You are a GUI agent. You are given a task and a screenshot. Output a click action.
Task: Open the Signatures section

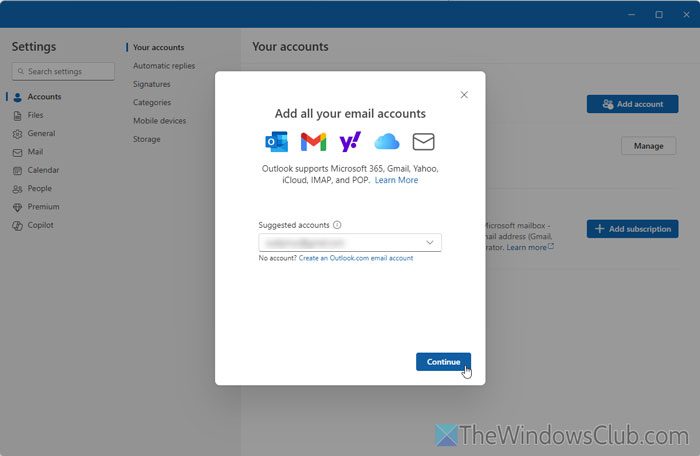[152, 84]
